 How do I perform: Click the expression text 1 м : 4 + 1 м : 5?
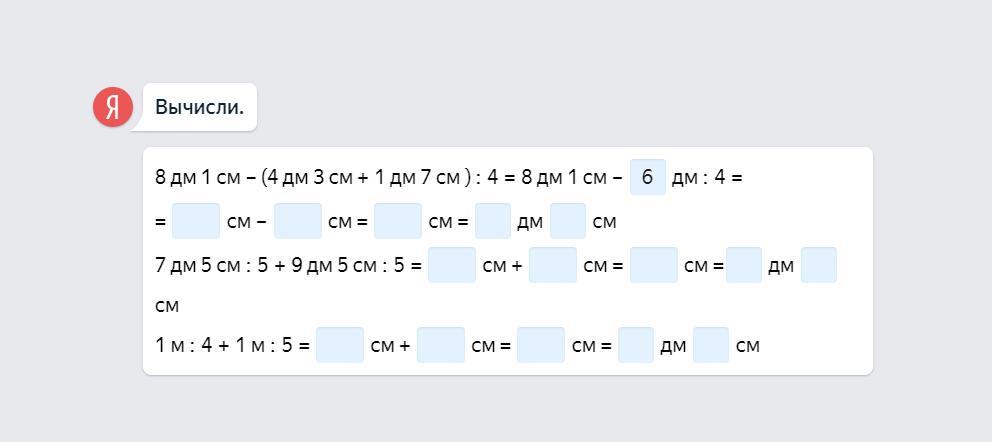[x=224, y=345]
